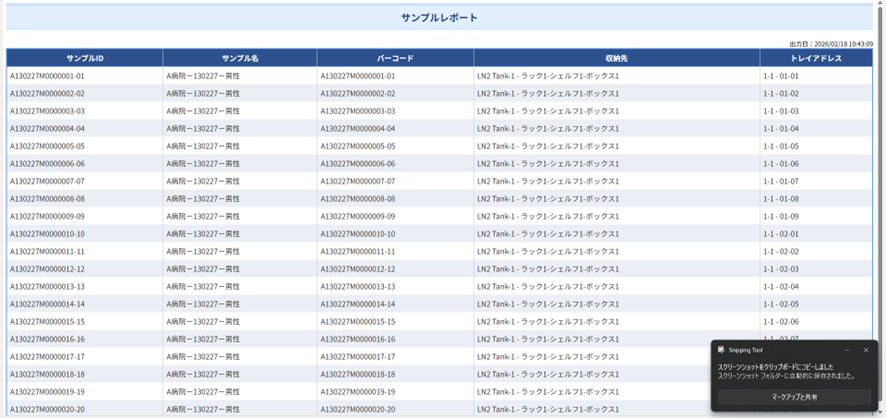This screenshot has height=418, width=886.
Task: Click the scrollbar down arrow at bottom right
Action: pos(879,413)
